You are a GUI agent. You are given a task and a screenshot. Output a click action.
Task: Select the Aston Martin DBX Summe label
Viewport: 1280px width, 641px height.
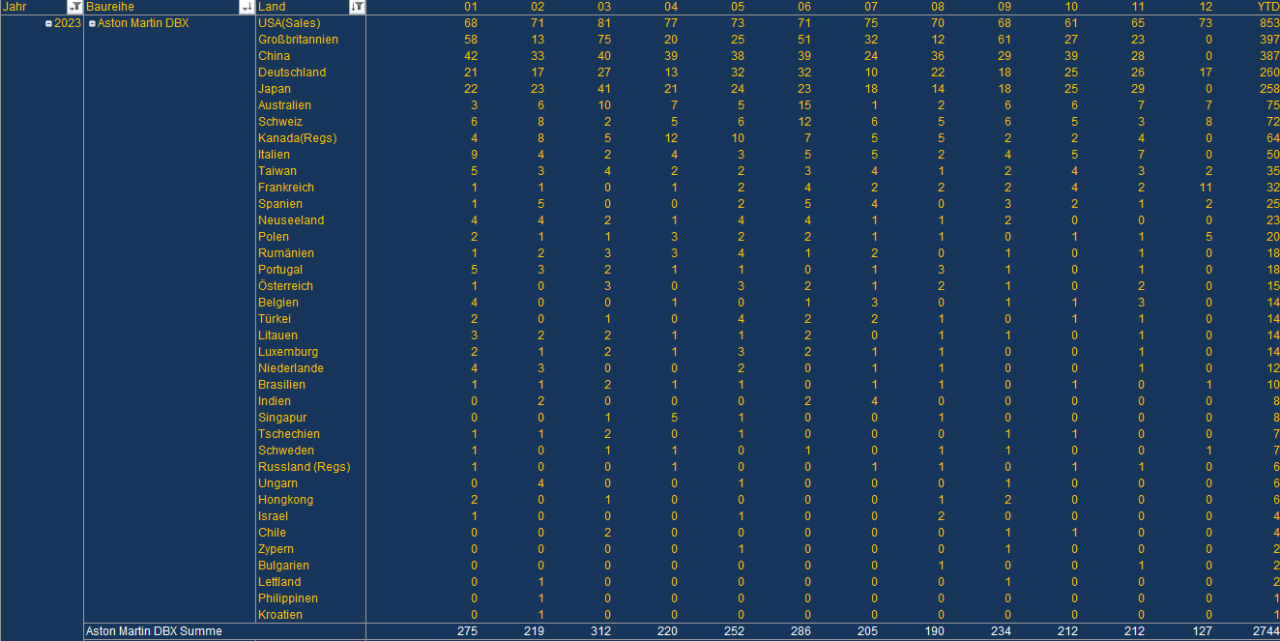[x=154, y=631]
